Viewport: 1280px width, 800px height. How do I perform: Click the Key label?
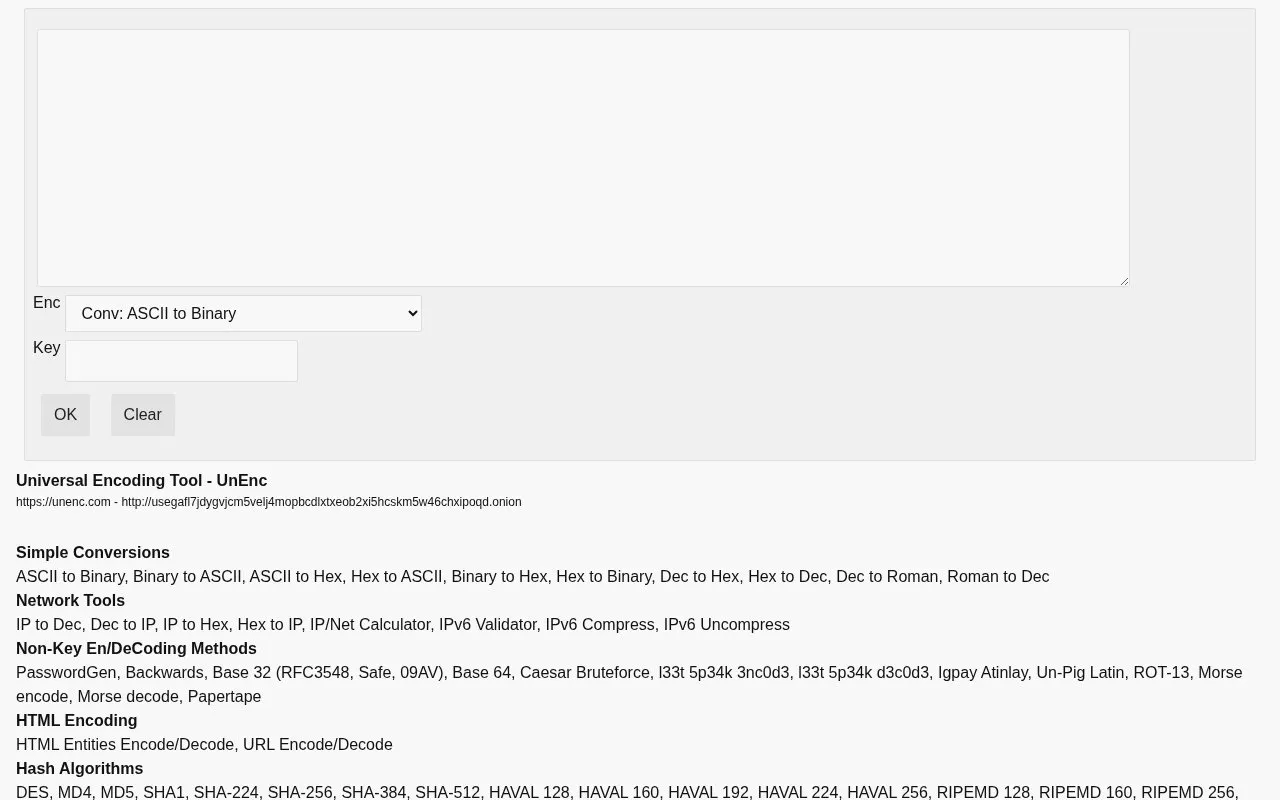click(46, 348)
